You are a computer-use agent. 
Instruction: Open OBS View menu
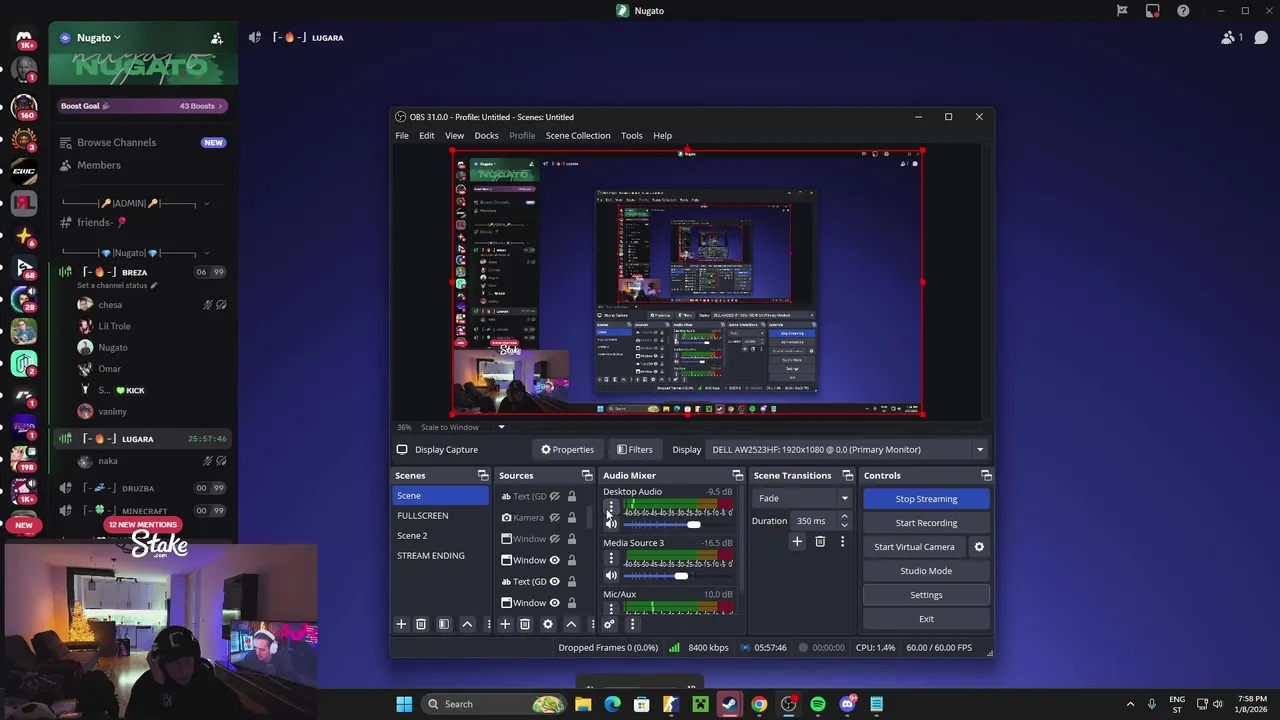pos(454,136)
